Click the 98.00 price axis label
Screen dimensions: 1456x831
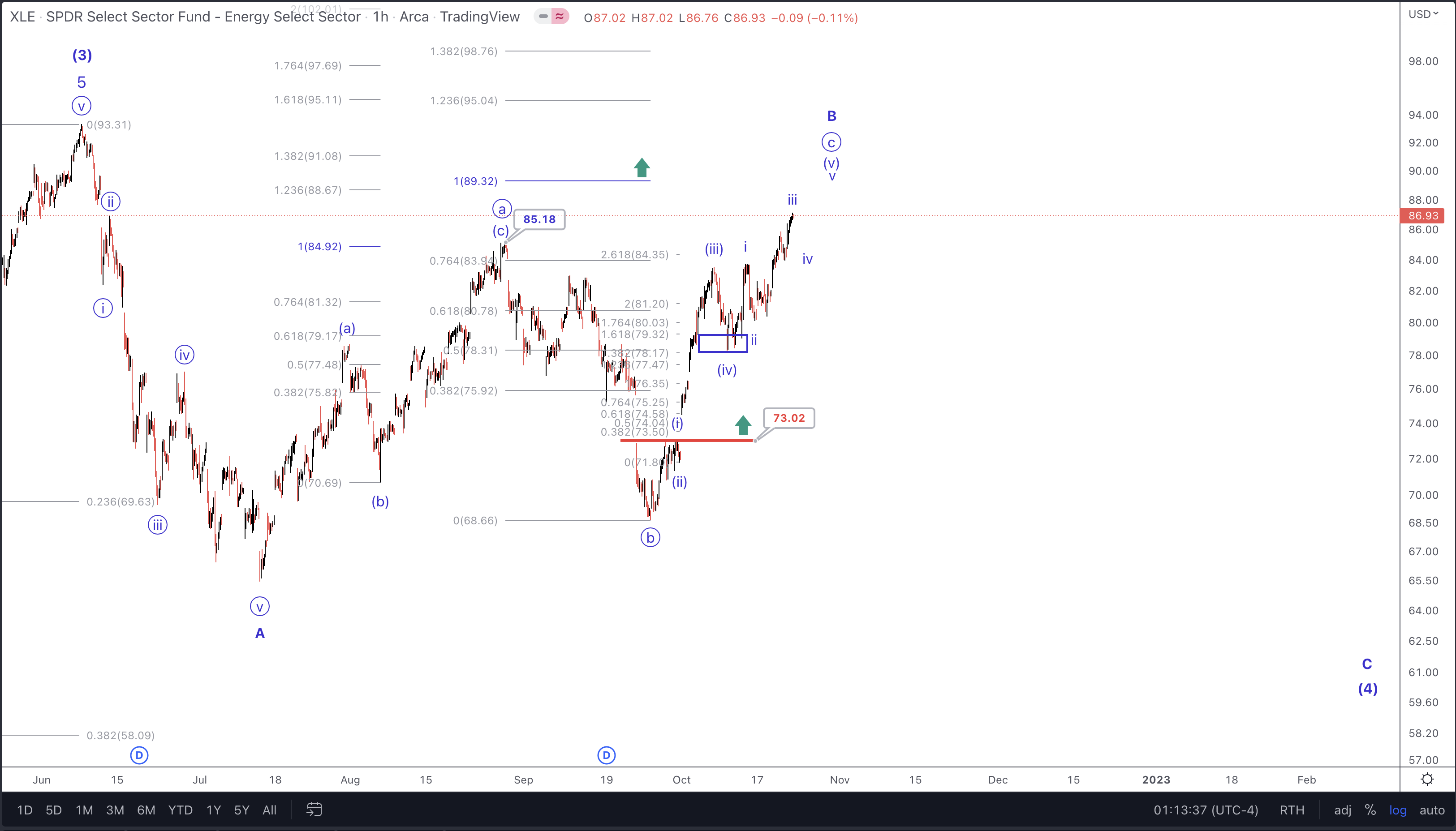point(1423,61)
